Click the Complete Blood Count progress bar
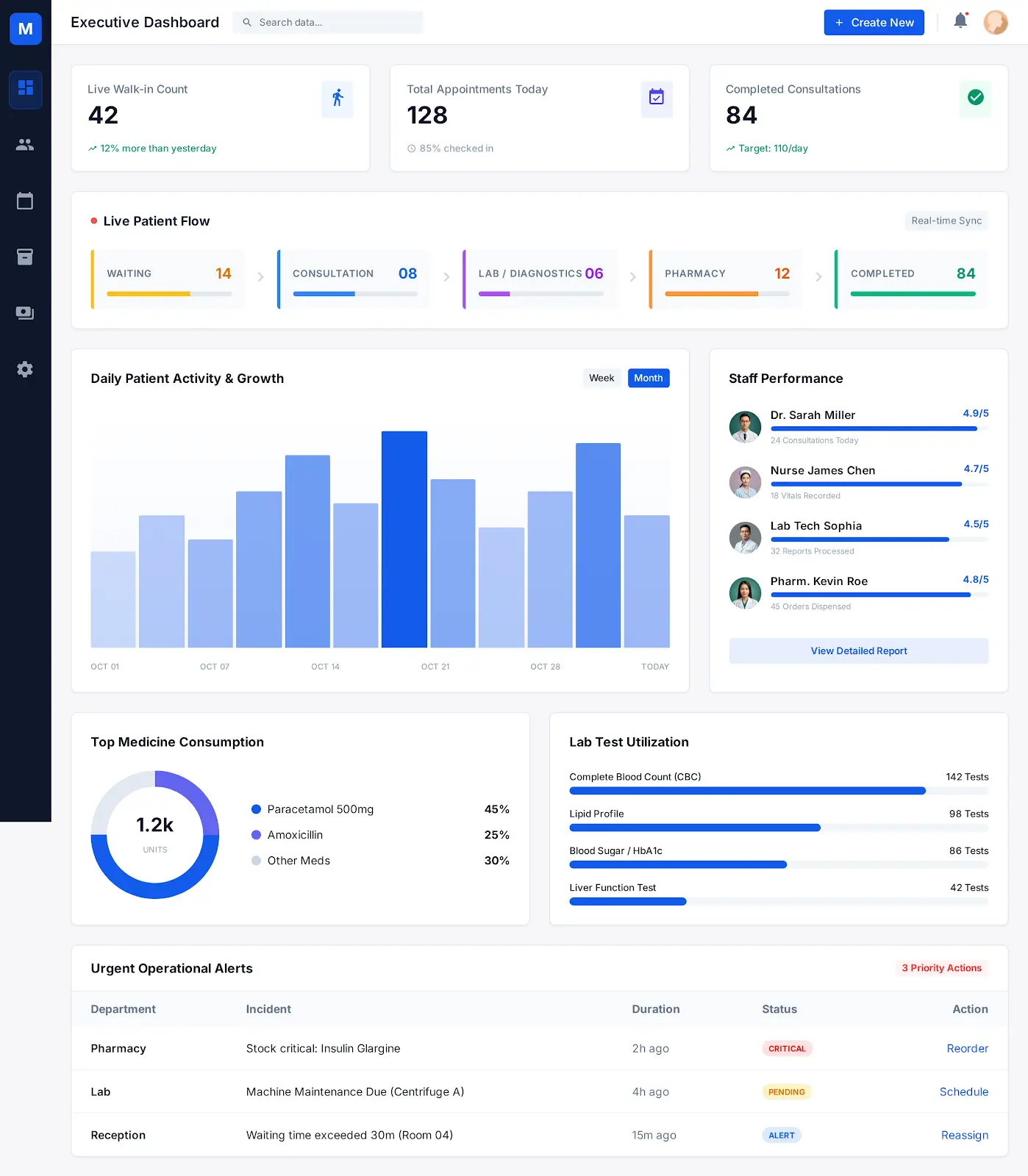The height and width of the screenshot is (1176, 1028). pyautogui.click(x=778, y=791)
